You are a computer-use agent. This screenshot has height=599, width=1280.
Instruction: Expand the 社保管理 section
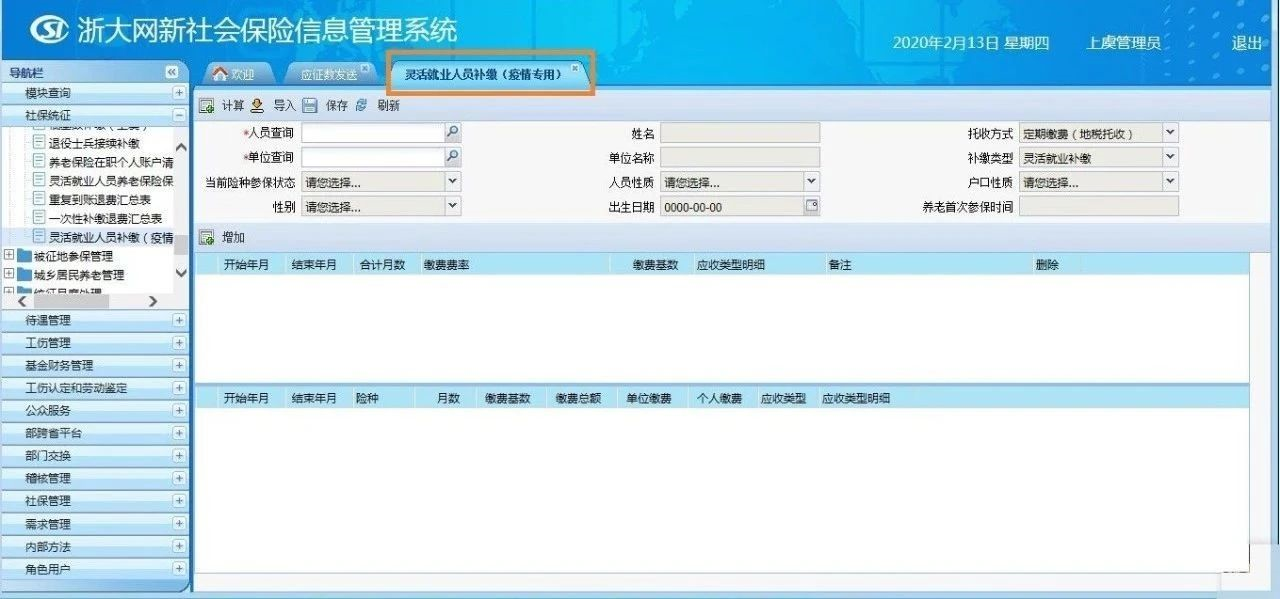point(179,501)
